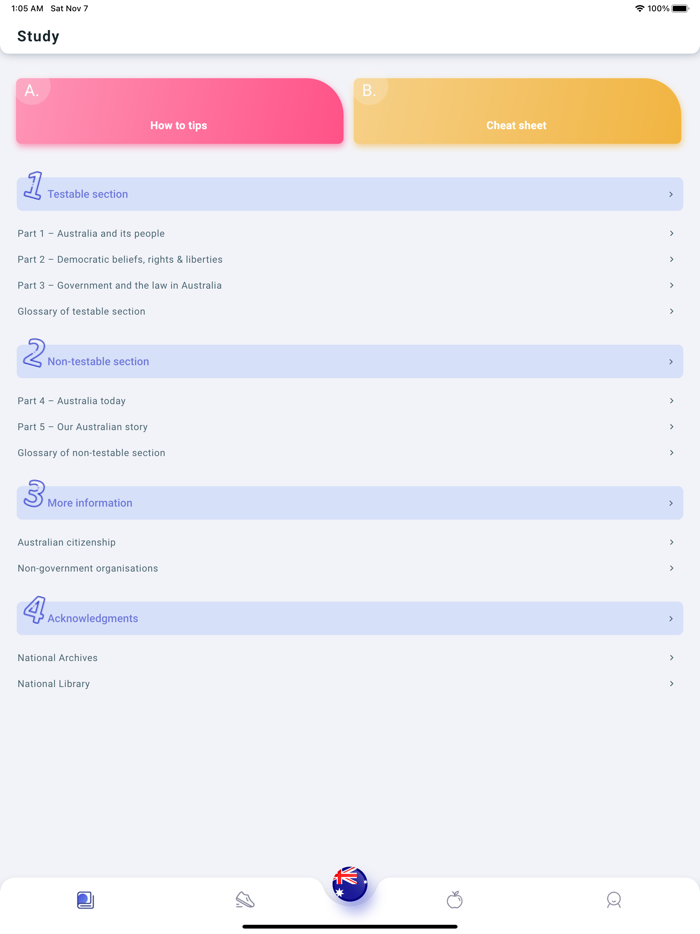Screen dimensions: 700x934
Task: Open the Study book tab icon
Action: 85,900
